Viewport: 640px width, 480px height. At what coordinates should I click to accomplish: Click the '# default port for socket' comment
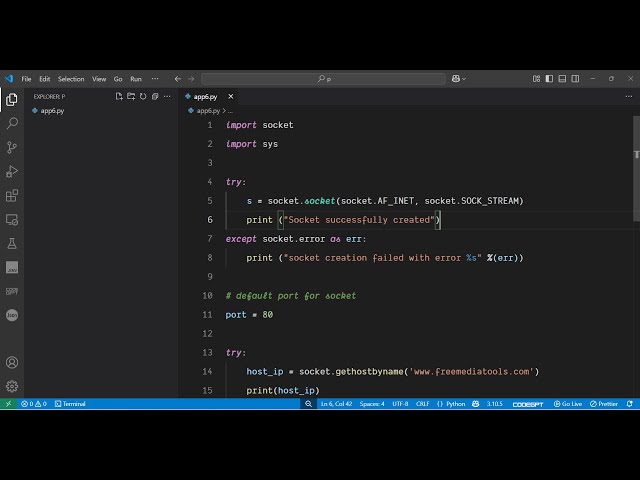coord(291,296)
